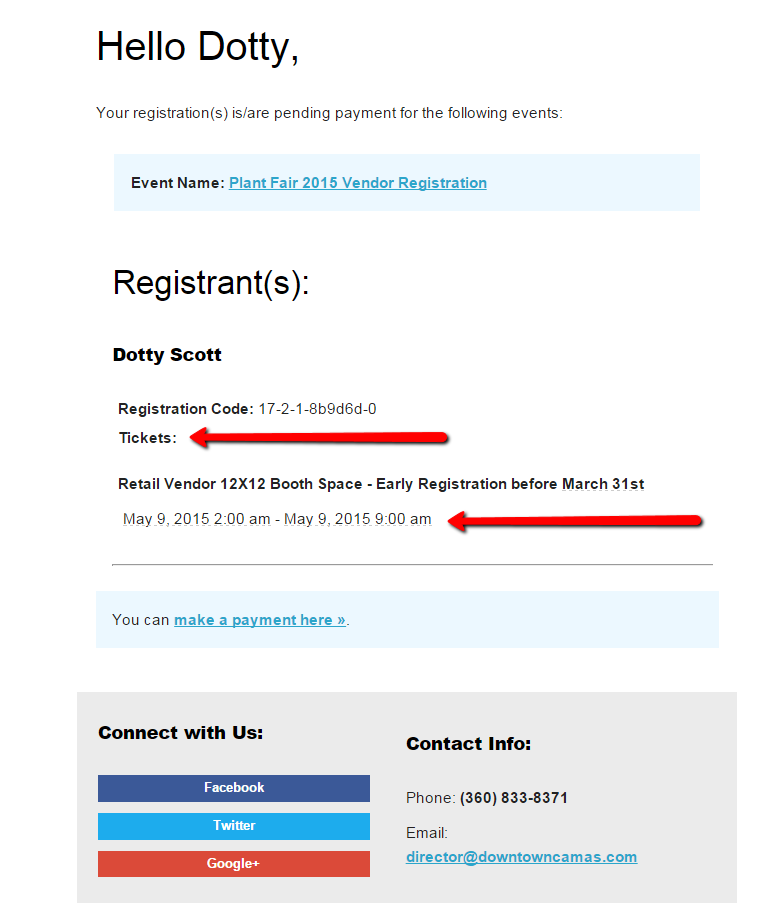Image resolution: width=762 pixels, height=903 pixels.
Task: Click the Contact Info heading
Action: pos(468,743)
